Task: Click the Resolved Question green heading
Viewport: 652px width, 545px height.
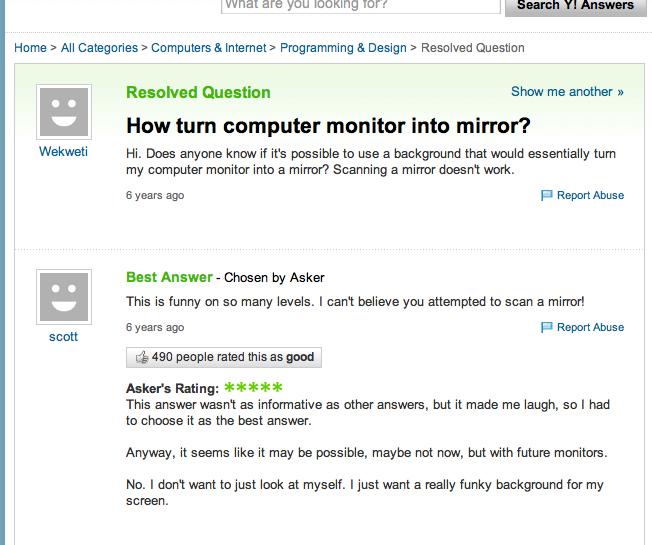Action: 198,93
